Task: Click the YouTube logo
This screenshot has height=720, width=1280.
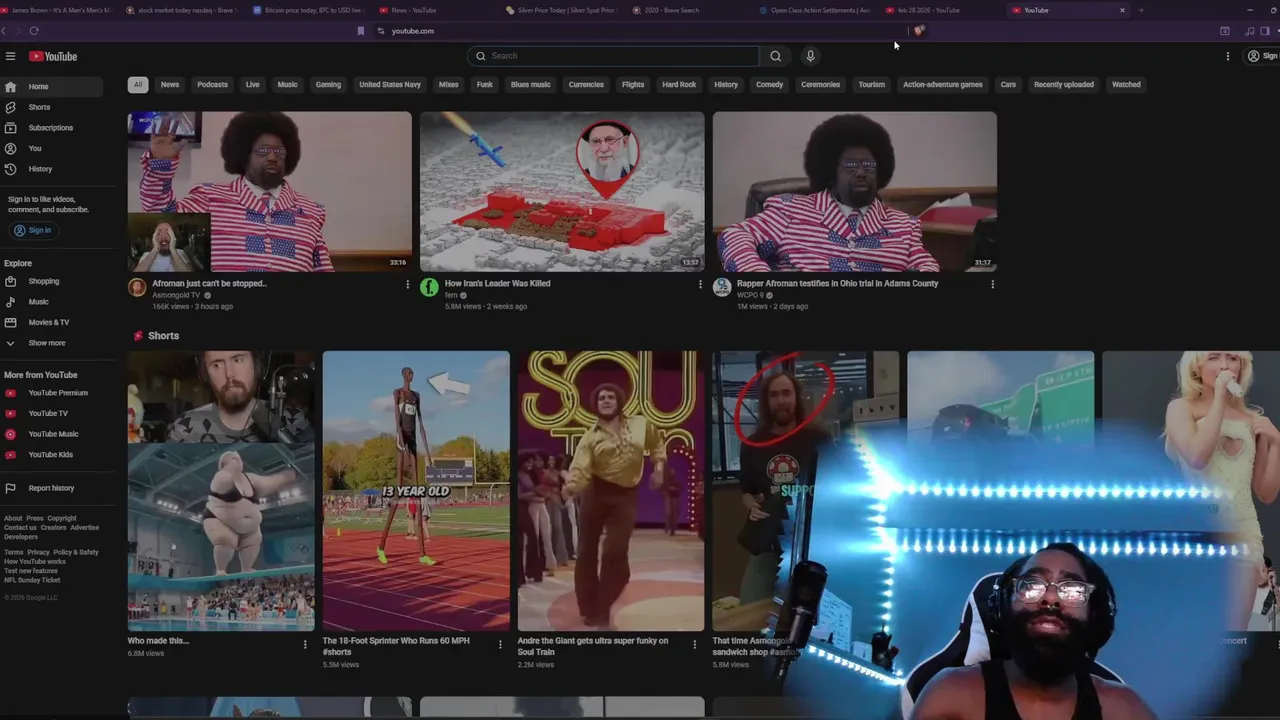Action: (53, 56)
